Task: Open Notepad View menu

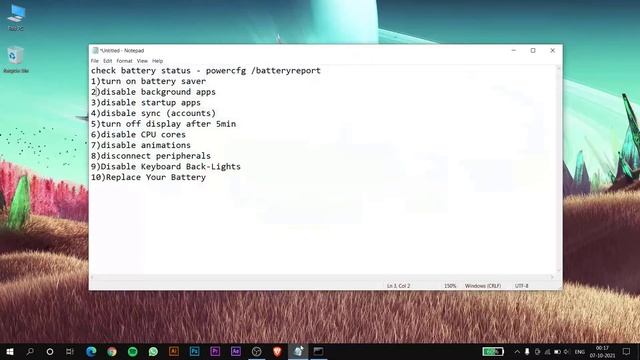Action: coord(142,61)
